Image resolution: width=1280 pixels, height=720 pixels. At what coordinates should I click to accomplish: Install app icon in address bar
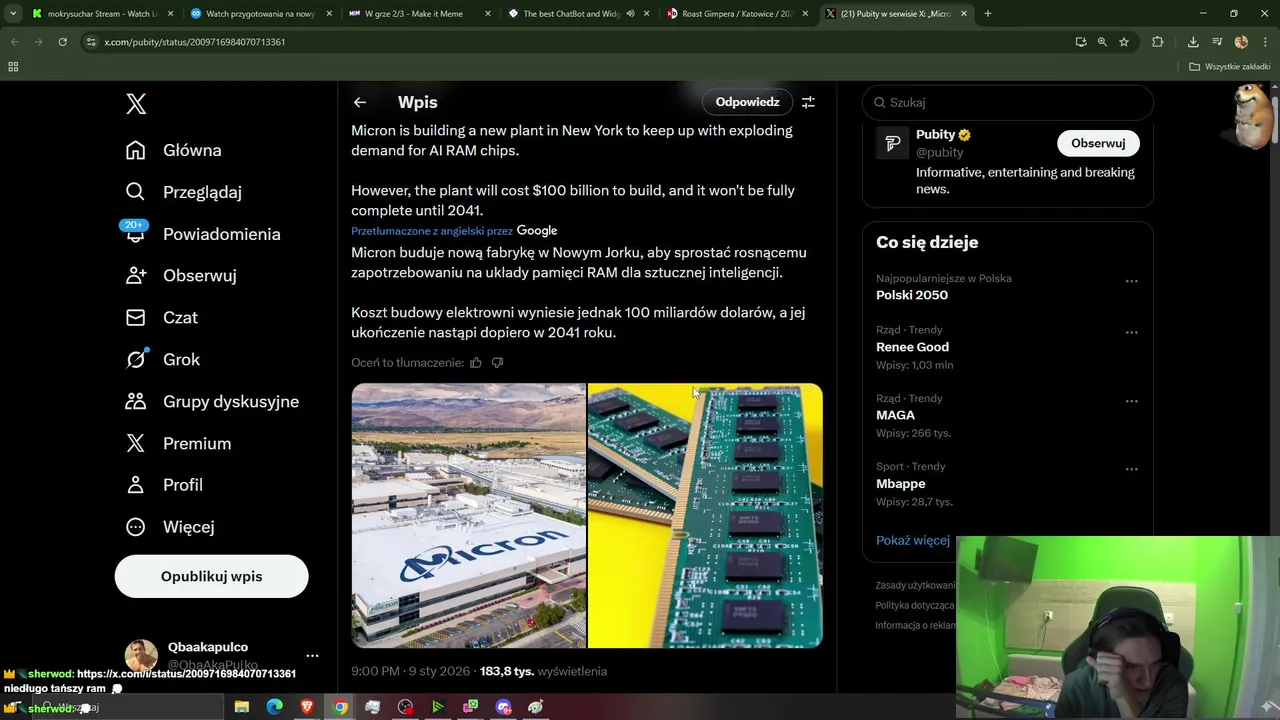pos(1080,42)
